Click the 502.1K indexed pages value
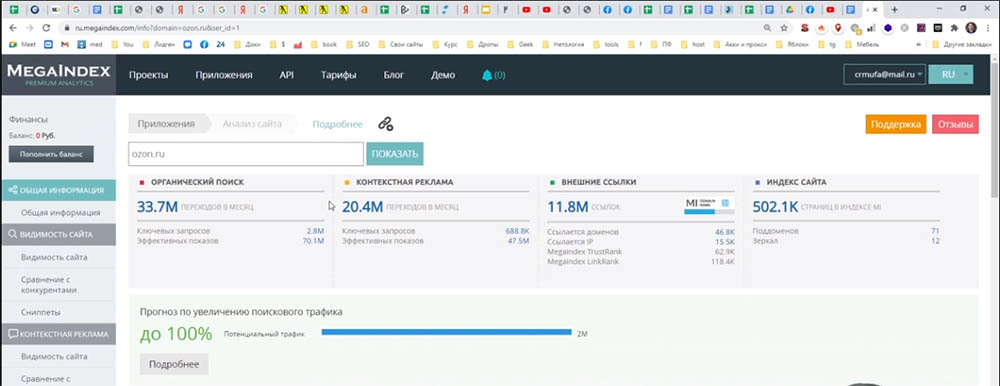Viewport: 1000px width, 386px height. click(776, 207)
